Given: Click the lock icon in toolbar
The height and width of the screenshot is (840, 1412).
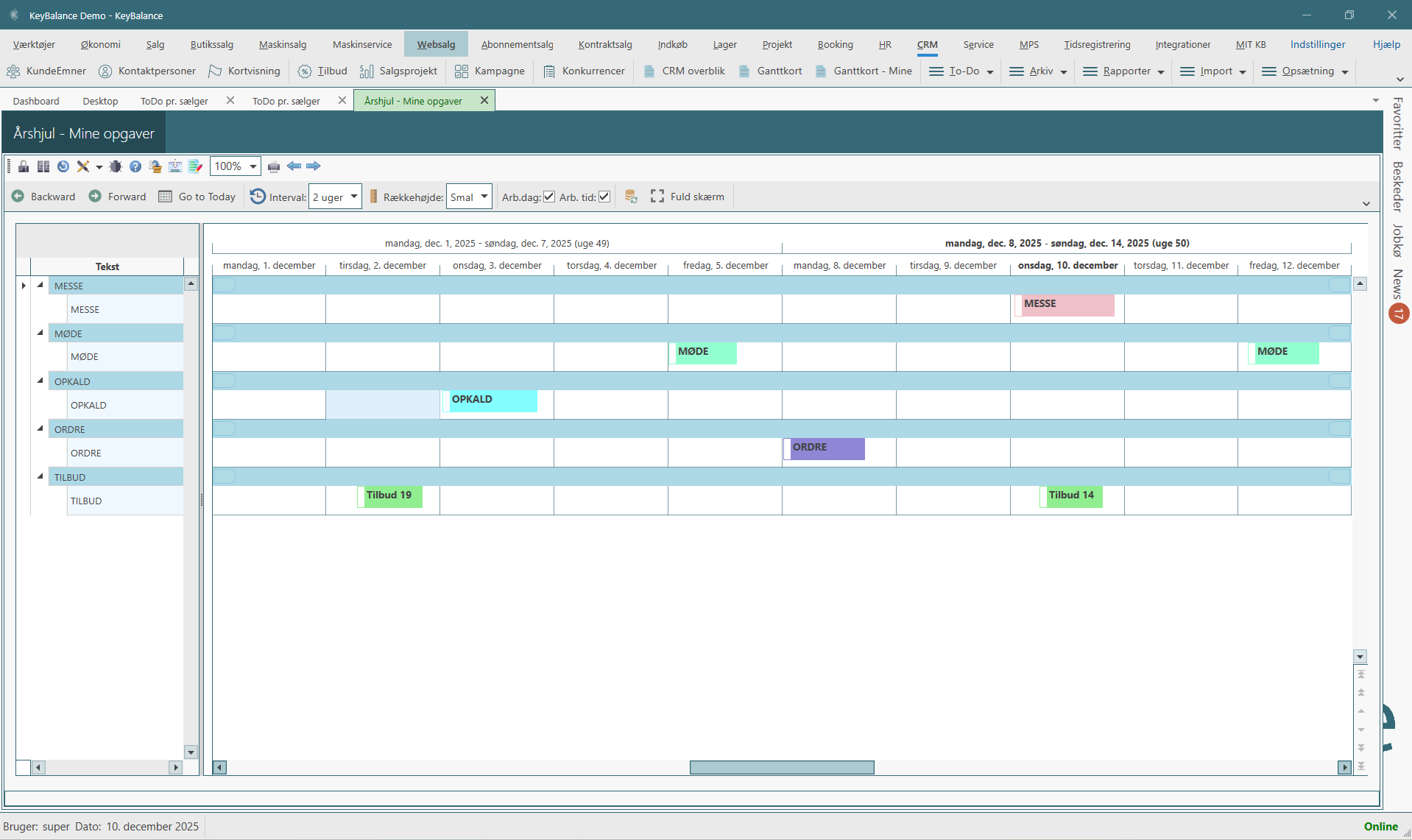Looking at the screenshot, I should (x=24, y=166).
